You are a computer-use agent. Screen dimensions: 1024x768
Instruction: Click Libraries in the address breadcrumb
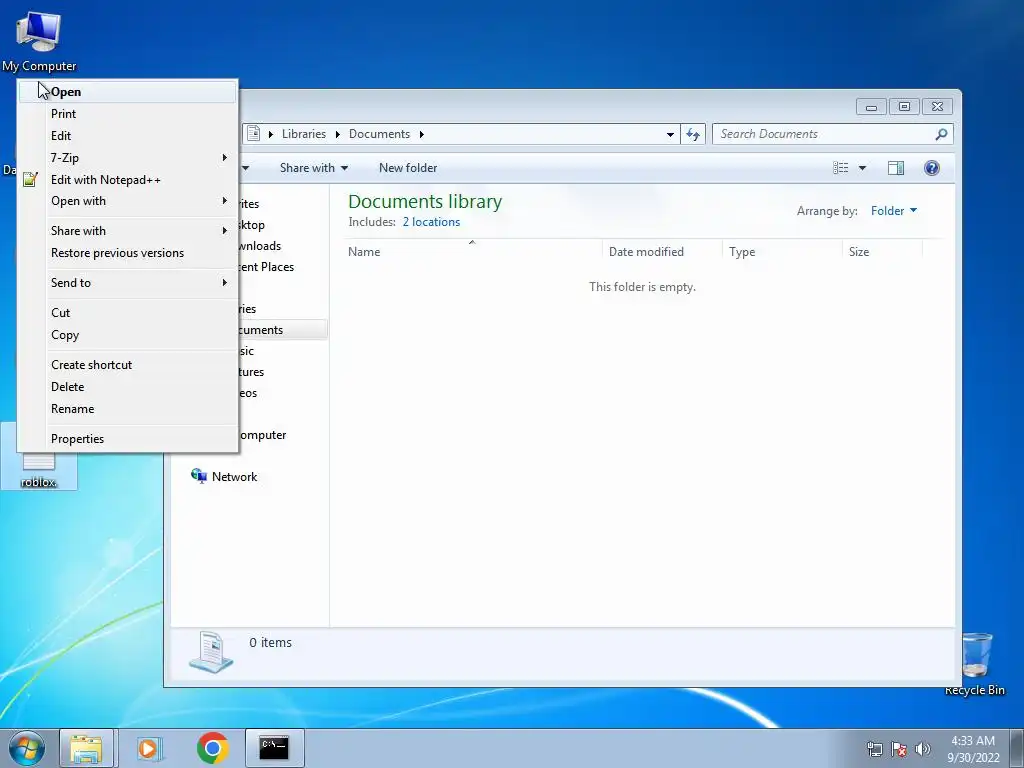(x=304, y=134)
